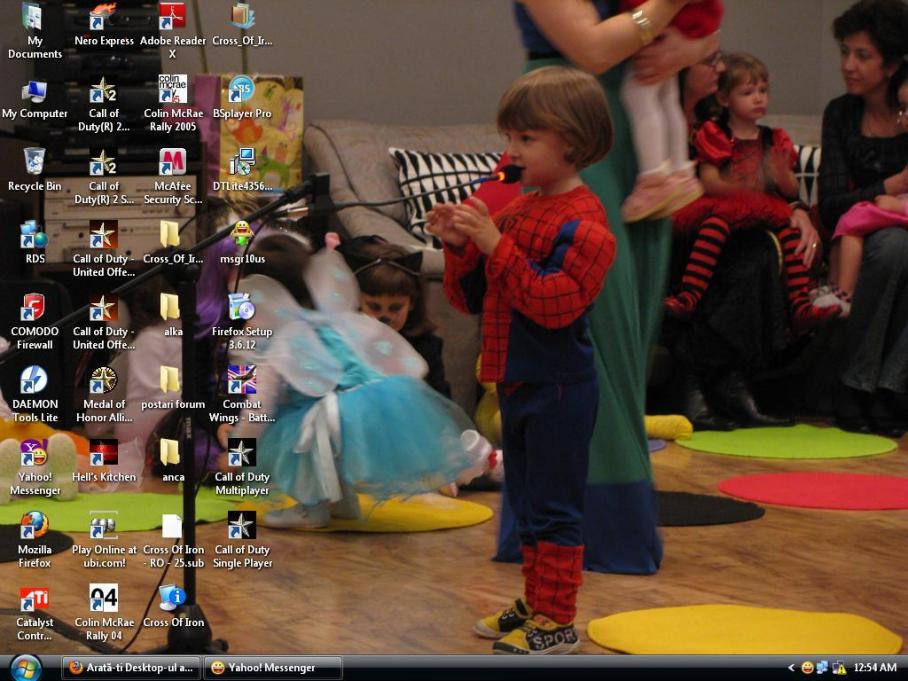Image resolution: width=908 pixels, height=681 pixels.
Task: Switch to Yahoo! Messenger taskbar button
Action: pos(272,668)
